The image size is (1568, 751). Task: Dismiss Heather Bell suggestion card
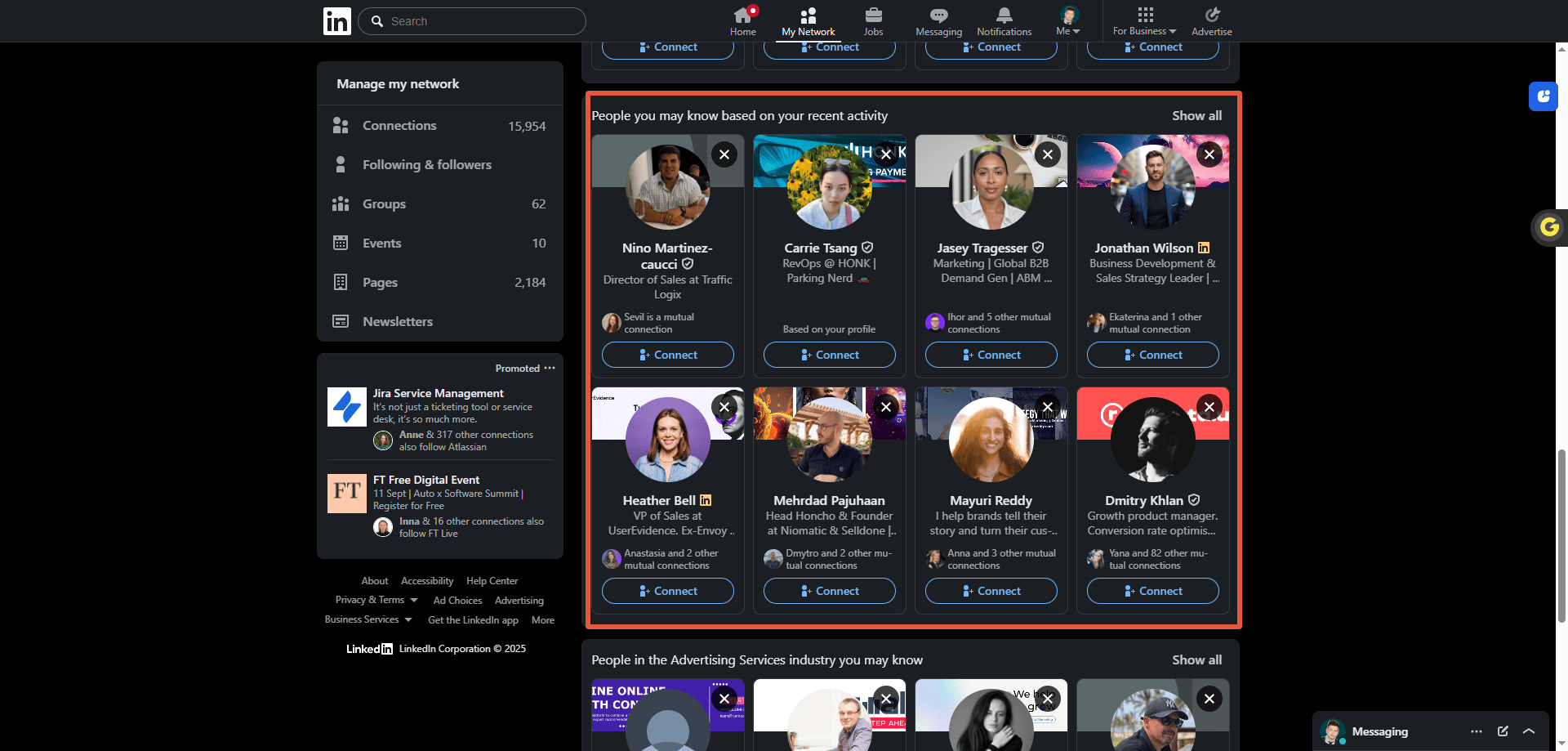(x=724, y=407)
